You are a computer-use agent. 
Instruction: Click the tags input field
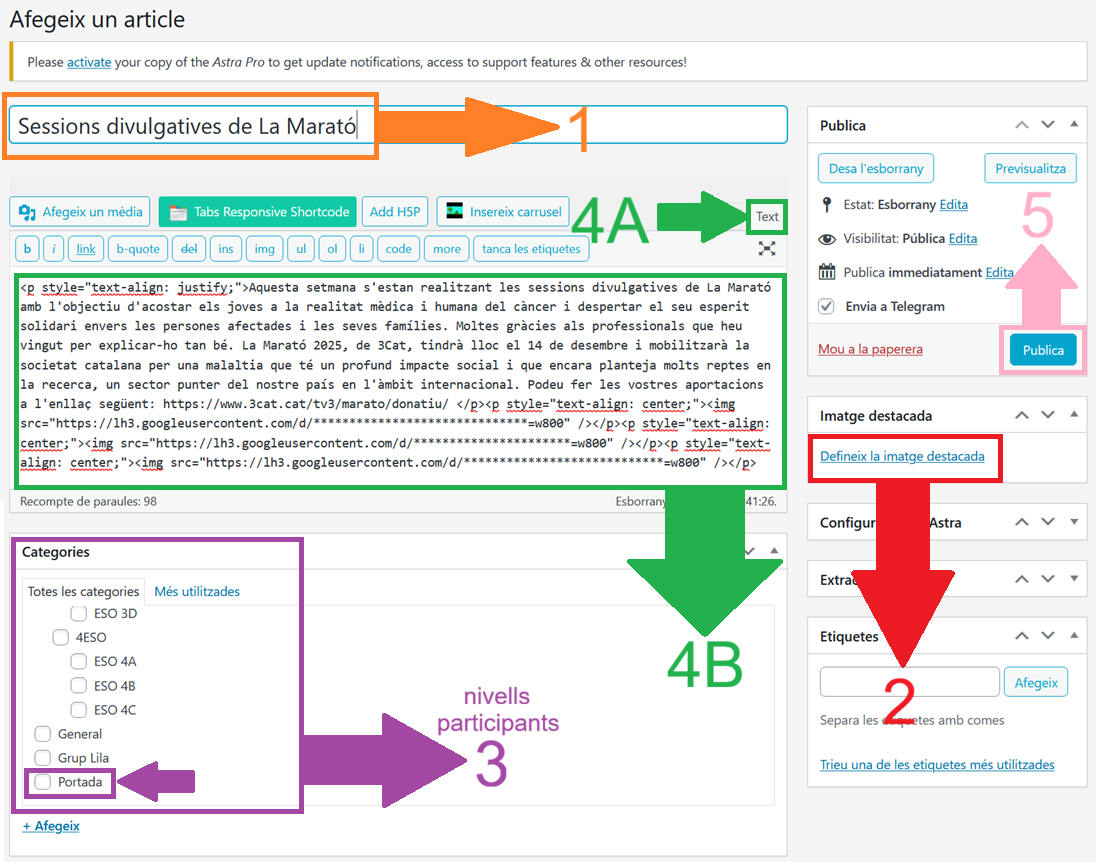coord(909,682)
